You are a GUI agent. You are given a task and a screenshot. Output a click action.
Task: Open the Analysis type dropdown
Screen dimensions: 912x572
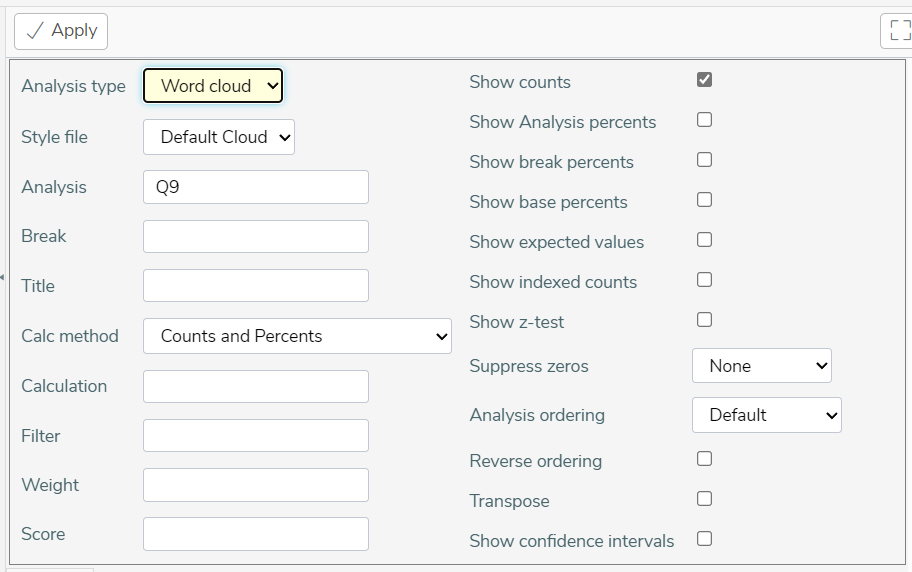tap(213, 86)
